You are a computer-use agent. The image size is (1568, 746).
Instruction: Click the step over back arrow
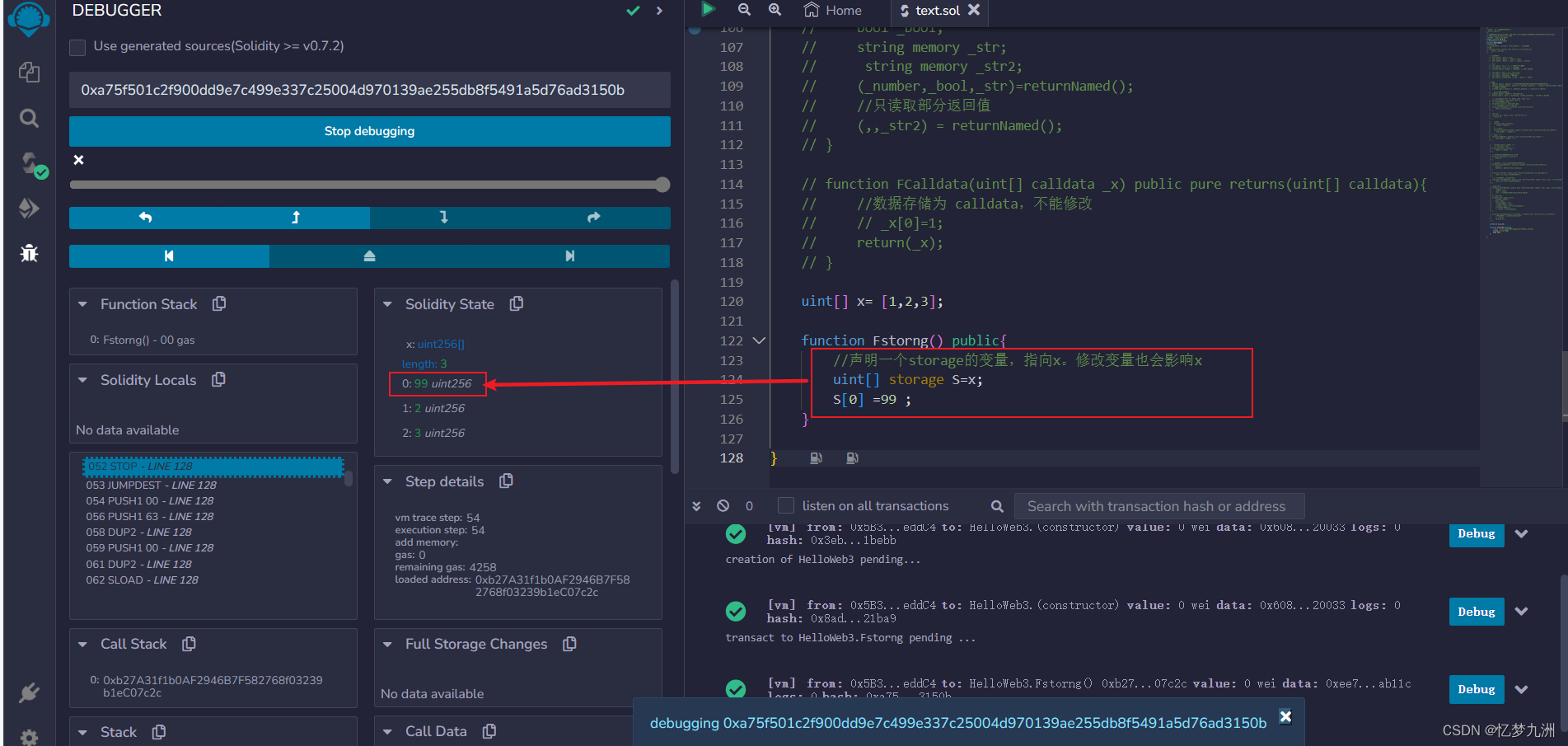145,218
